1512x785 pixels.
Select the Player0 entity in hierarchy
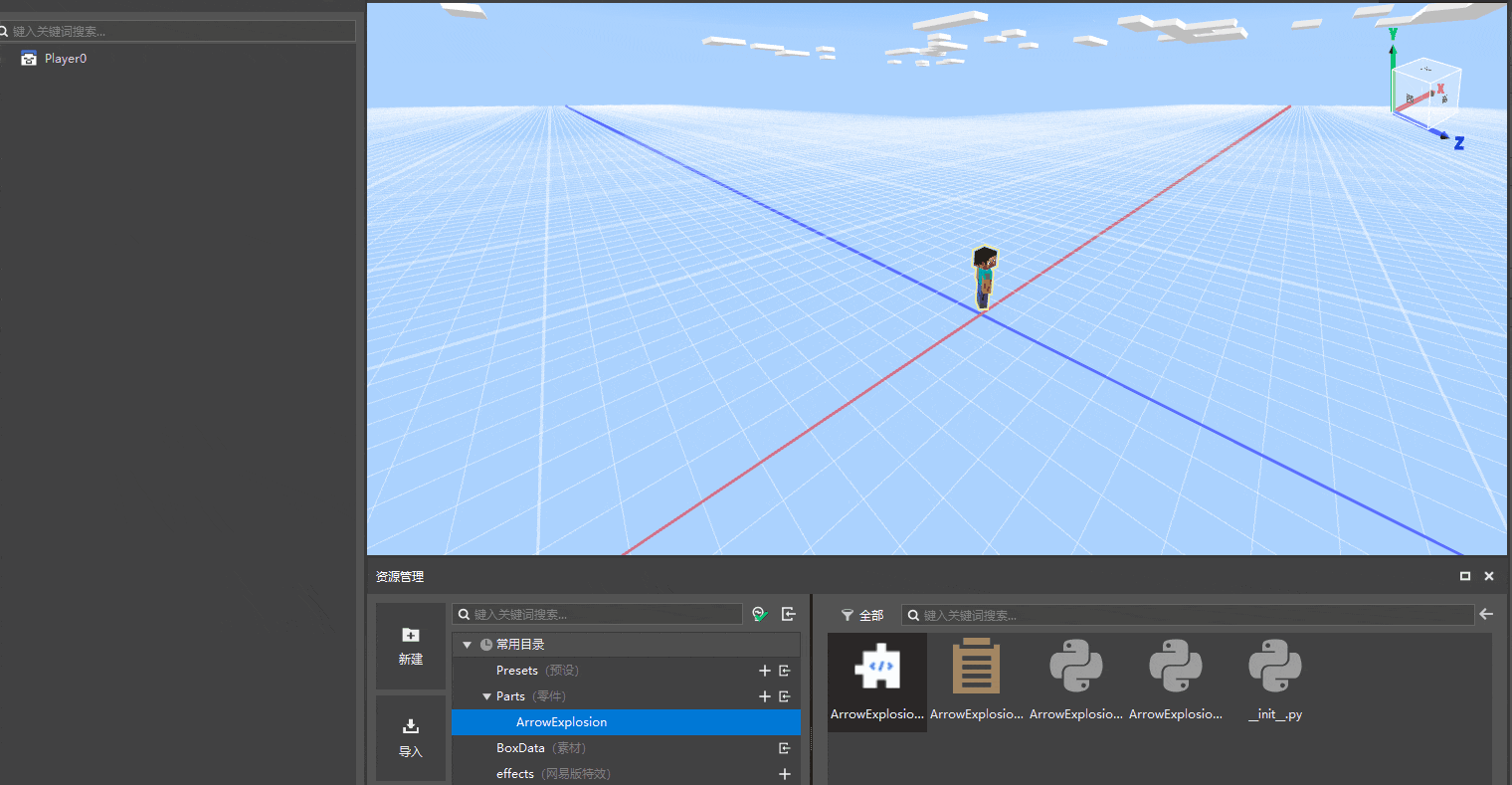tap(65, 59)
